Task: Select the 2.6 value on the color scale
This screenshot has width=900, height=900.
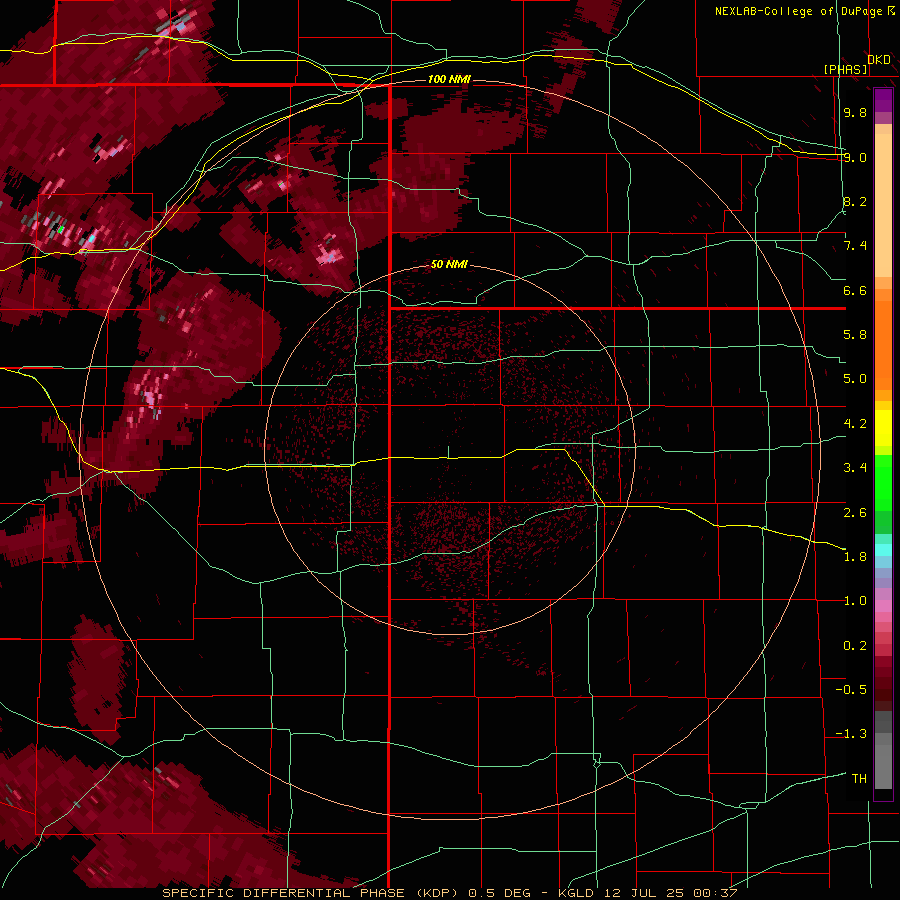Action: (855, 513)
